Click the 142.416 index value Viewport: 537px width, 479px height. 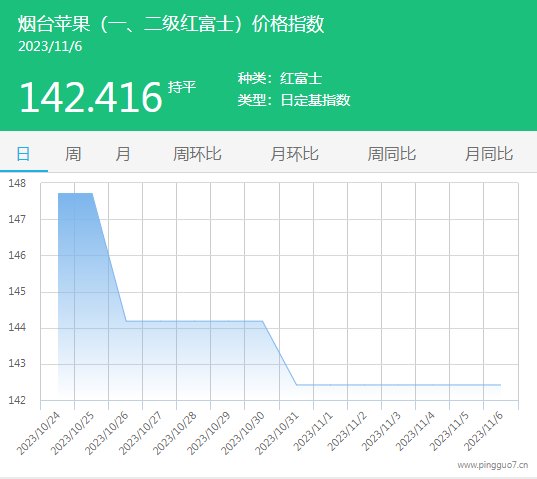point(90,97)
